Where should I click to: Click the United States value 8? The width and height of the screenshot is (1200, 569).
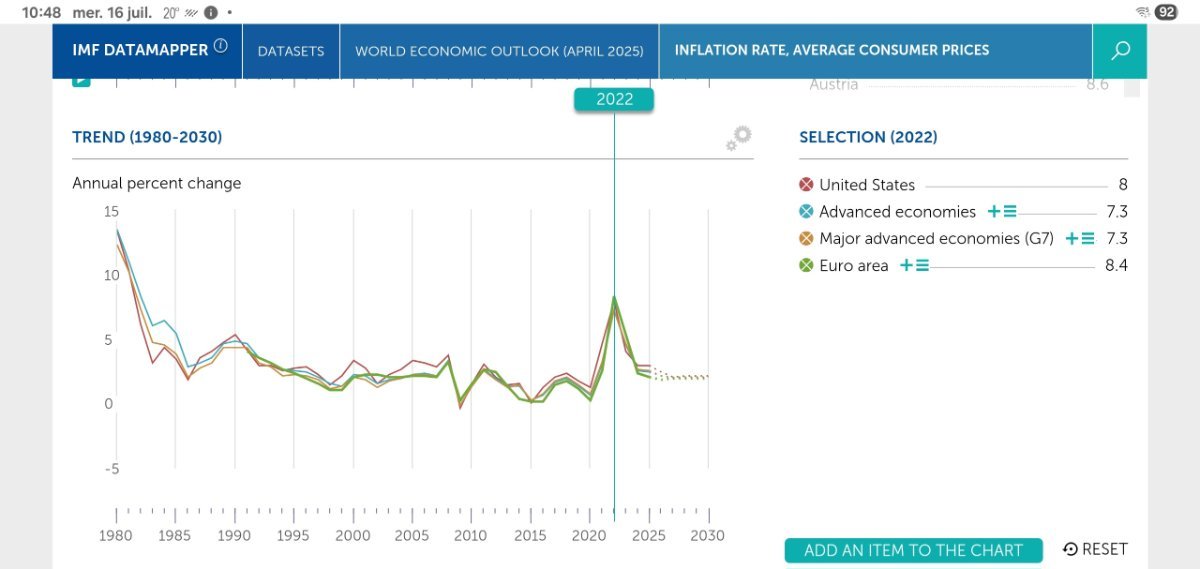(x=1123, y=185)
